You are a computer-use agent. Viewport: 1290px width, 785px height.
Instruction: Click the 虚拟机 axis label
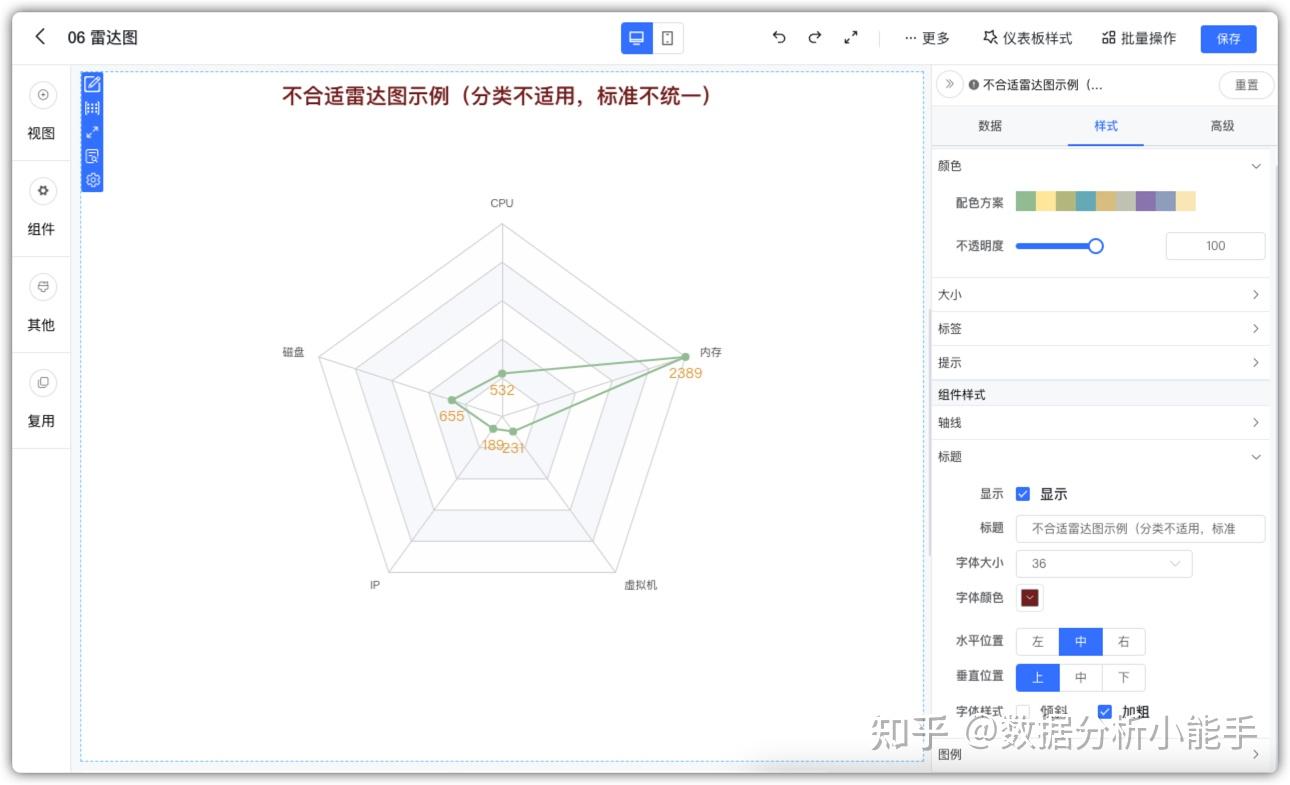point(641,585)
